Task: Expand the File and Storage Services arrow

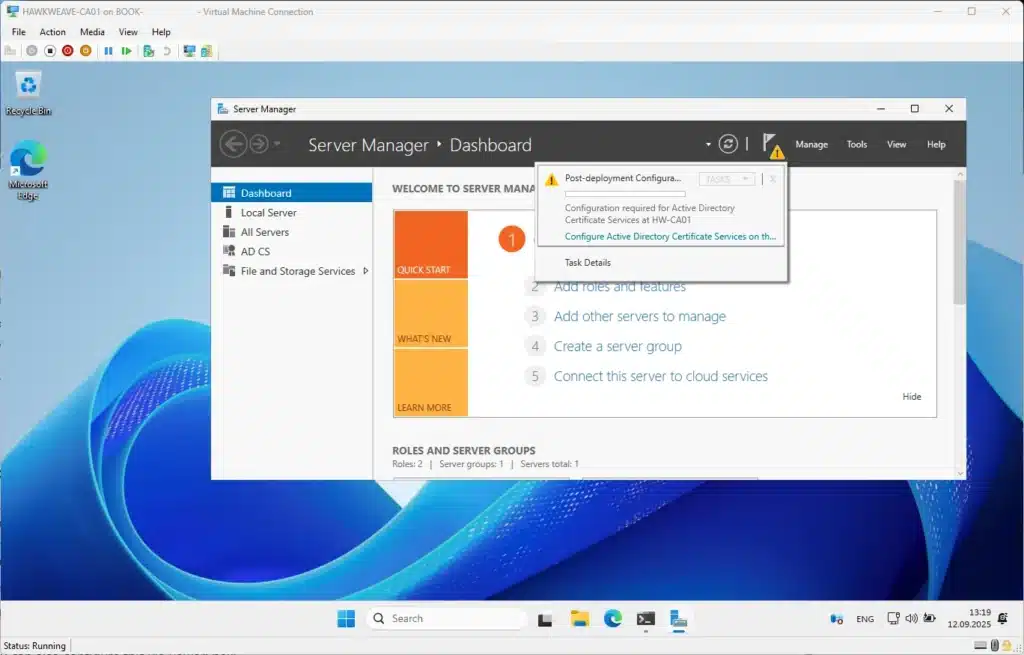Action: pyautogui.click(x=366, y=271)
